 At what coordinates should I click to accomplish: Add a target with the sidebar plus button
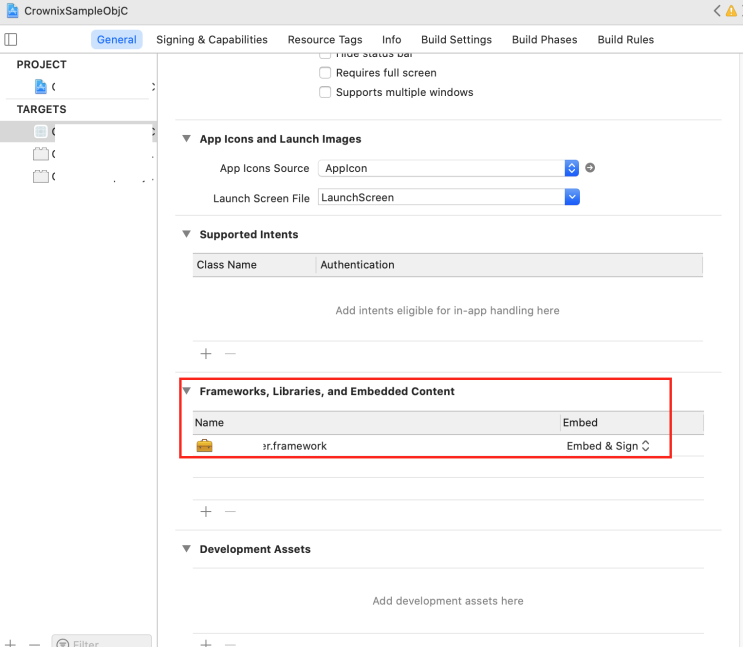(x=10, y=644)
